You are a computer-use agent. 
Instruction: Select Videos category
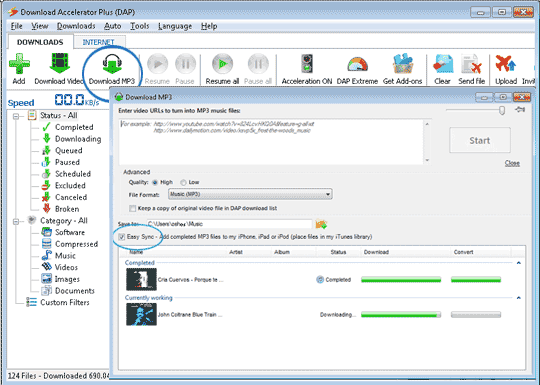click(66, 268)
